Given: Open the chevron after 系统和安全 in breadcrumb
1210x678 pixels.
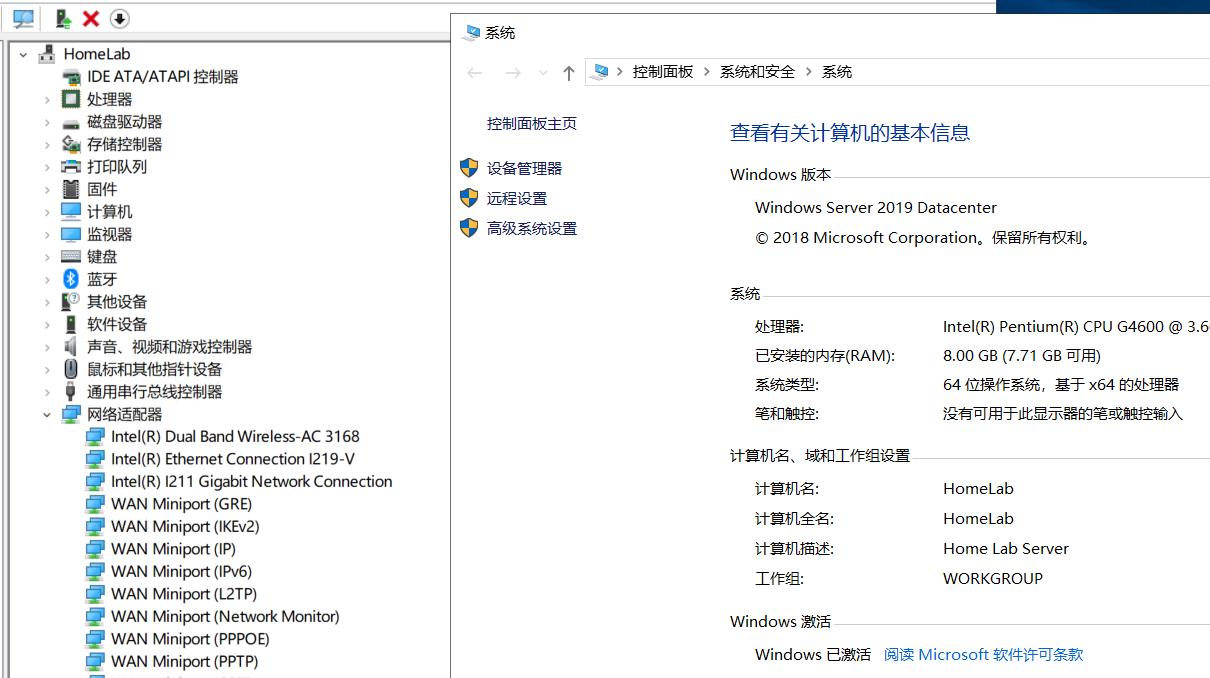Looking at the screenshot, I should point(809,72).
